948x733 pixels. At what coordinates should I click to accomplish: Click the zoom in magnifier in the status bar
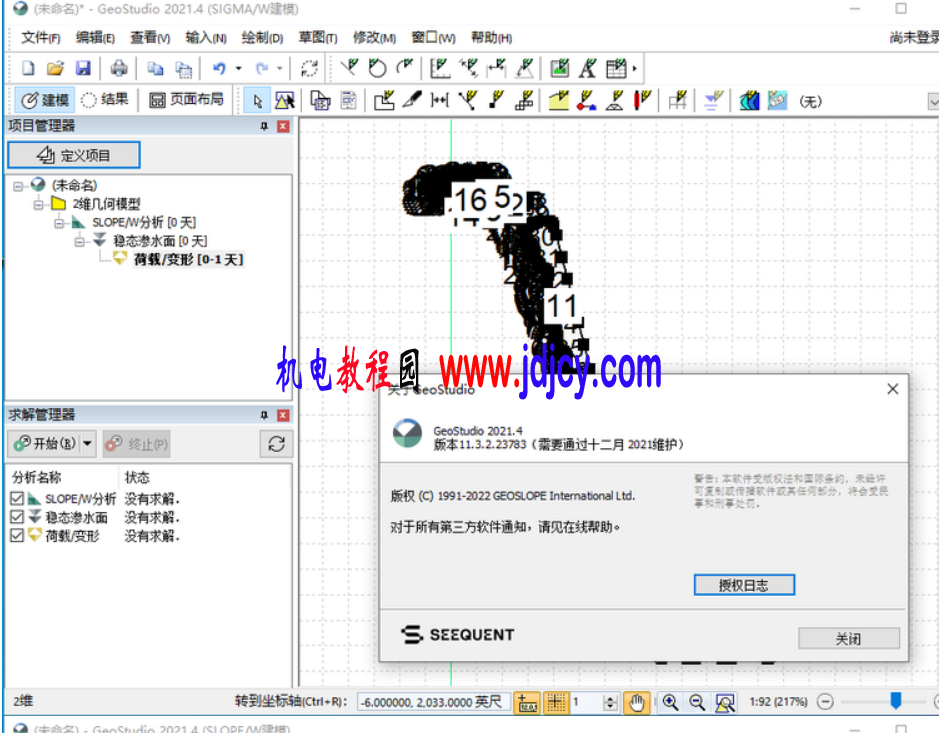670,702
